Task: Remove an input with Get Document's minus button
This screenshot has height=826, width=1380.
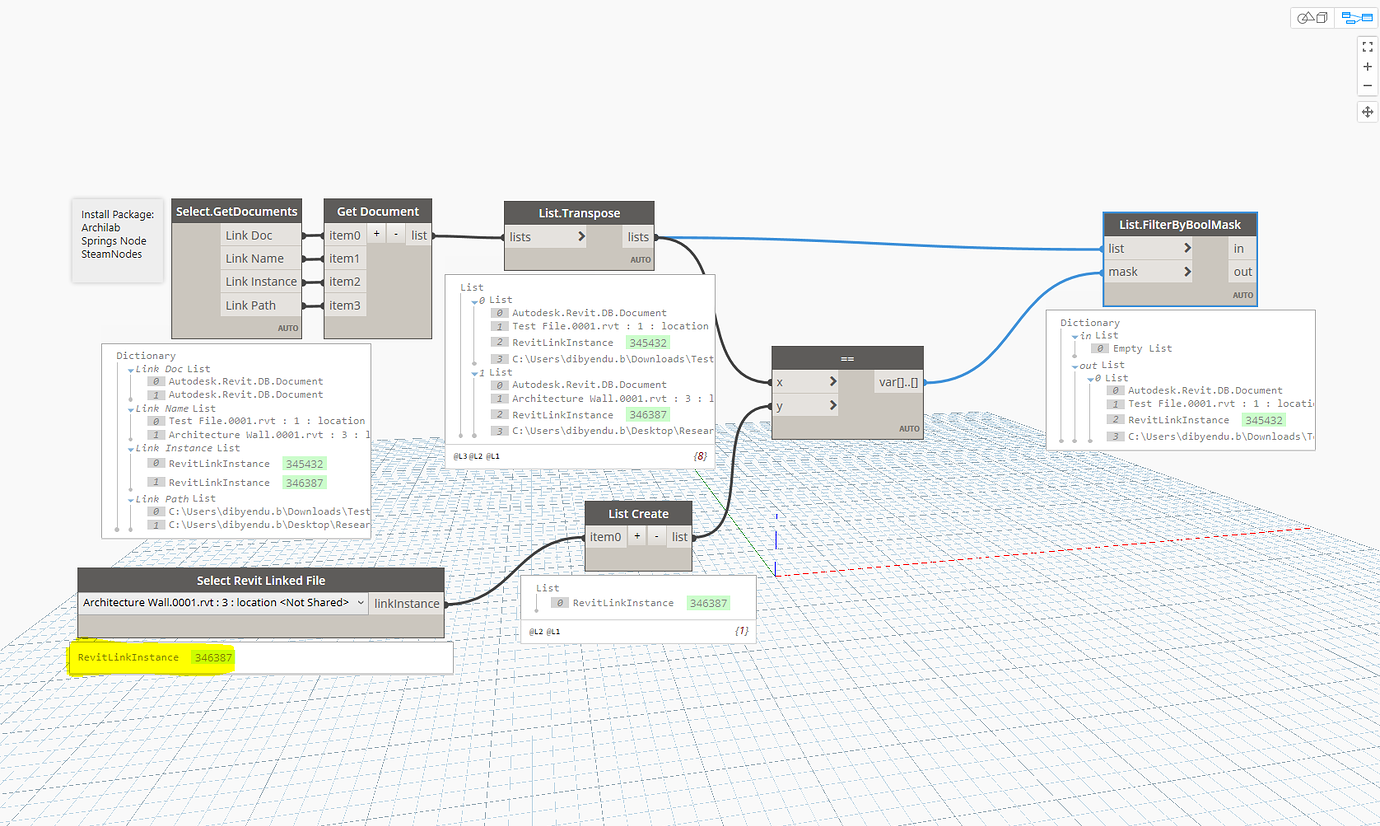Action: 394,234
